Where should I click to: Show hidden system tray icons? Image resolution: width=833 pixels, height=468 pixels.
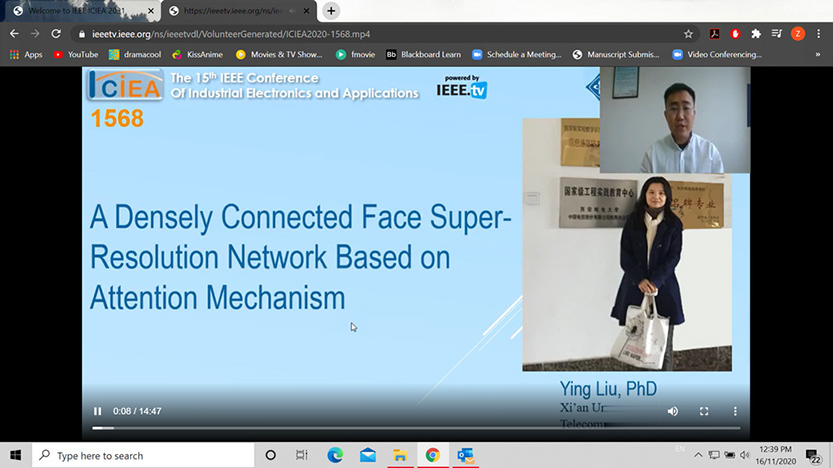[698, 455]
